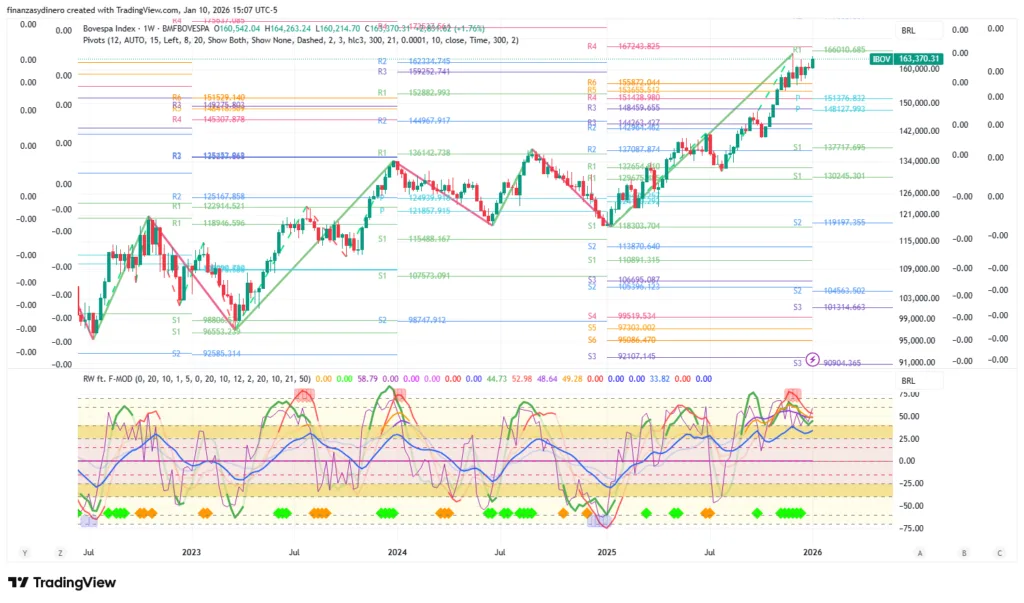Click the A scale letter icon

919,552
